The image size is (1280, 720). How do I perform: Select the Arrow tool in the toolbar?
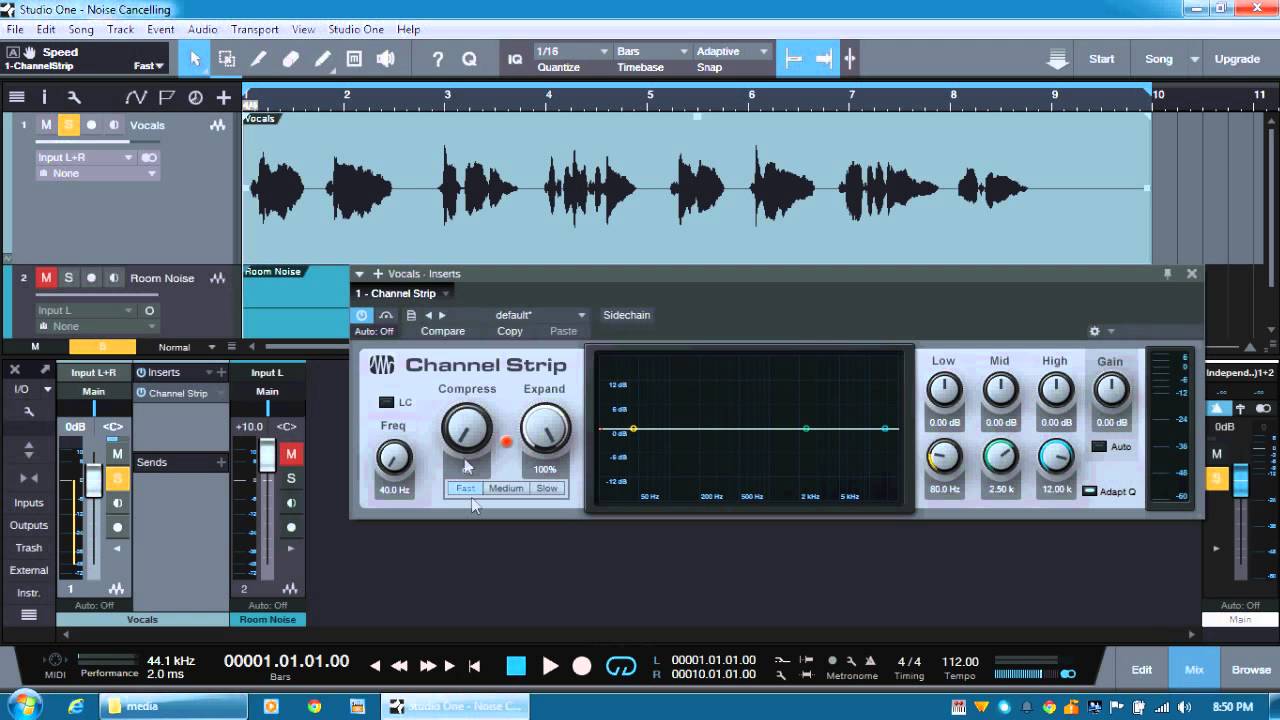click(195, 59)
